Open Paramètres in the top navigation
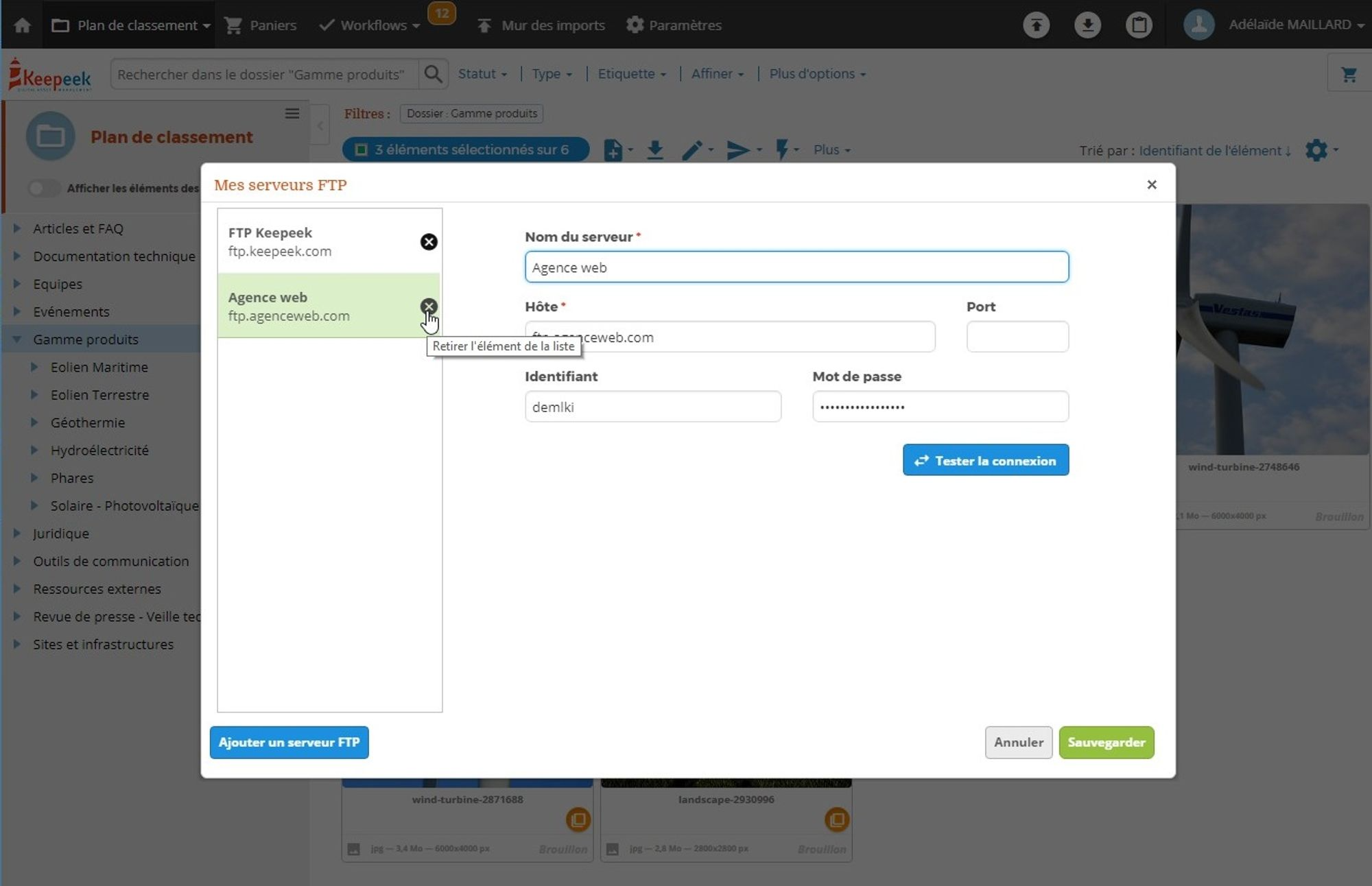1372x886 pixels. 674,25
